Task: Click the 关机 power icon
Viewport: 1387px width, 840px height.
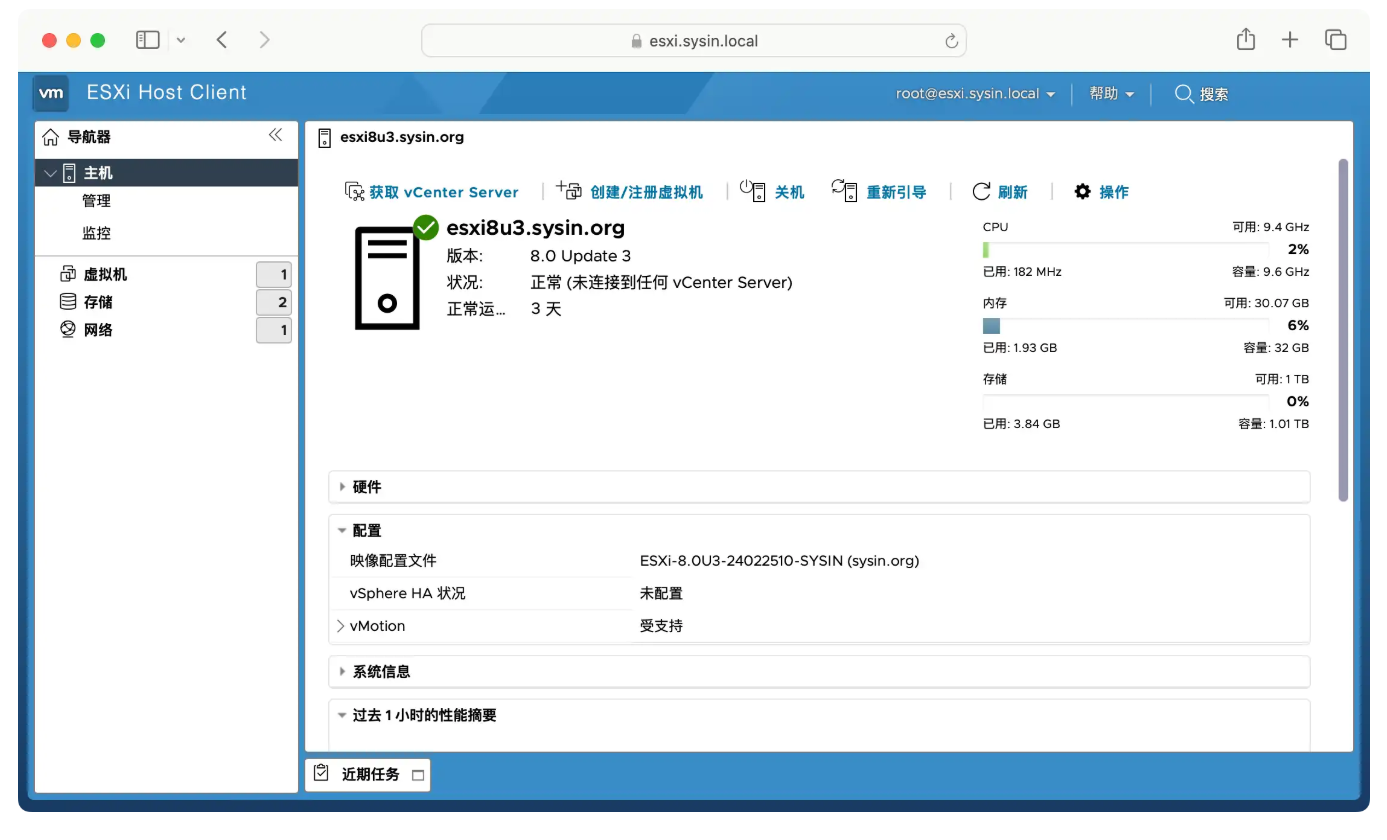Action: click(753, 190)
